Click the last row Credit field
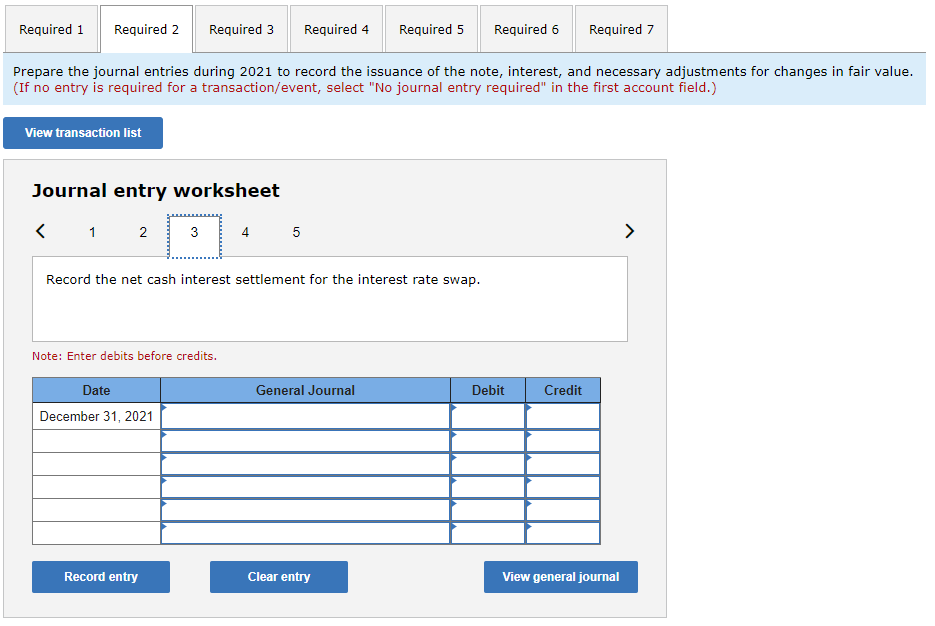 tap(563, 533)
